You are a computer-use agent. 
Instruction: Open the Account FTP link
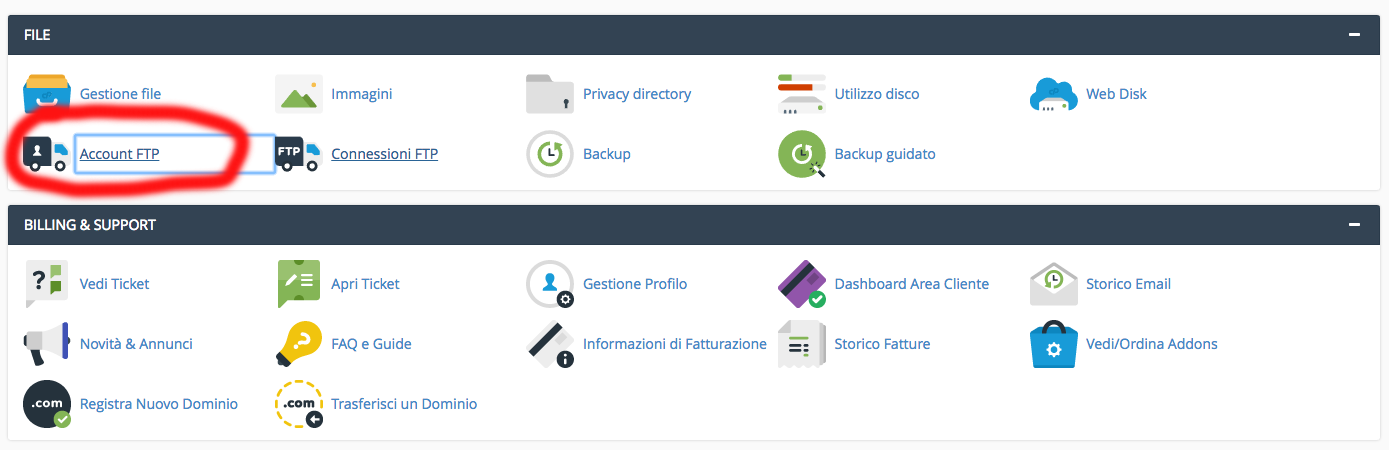[x=120, y=154]
